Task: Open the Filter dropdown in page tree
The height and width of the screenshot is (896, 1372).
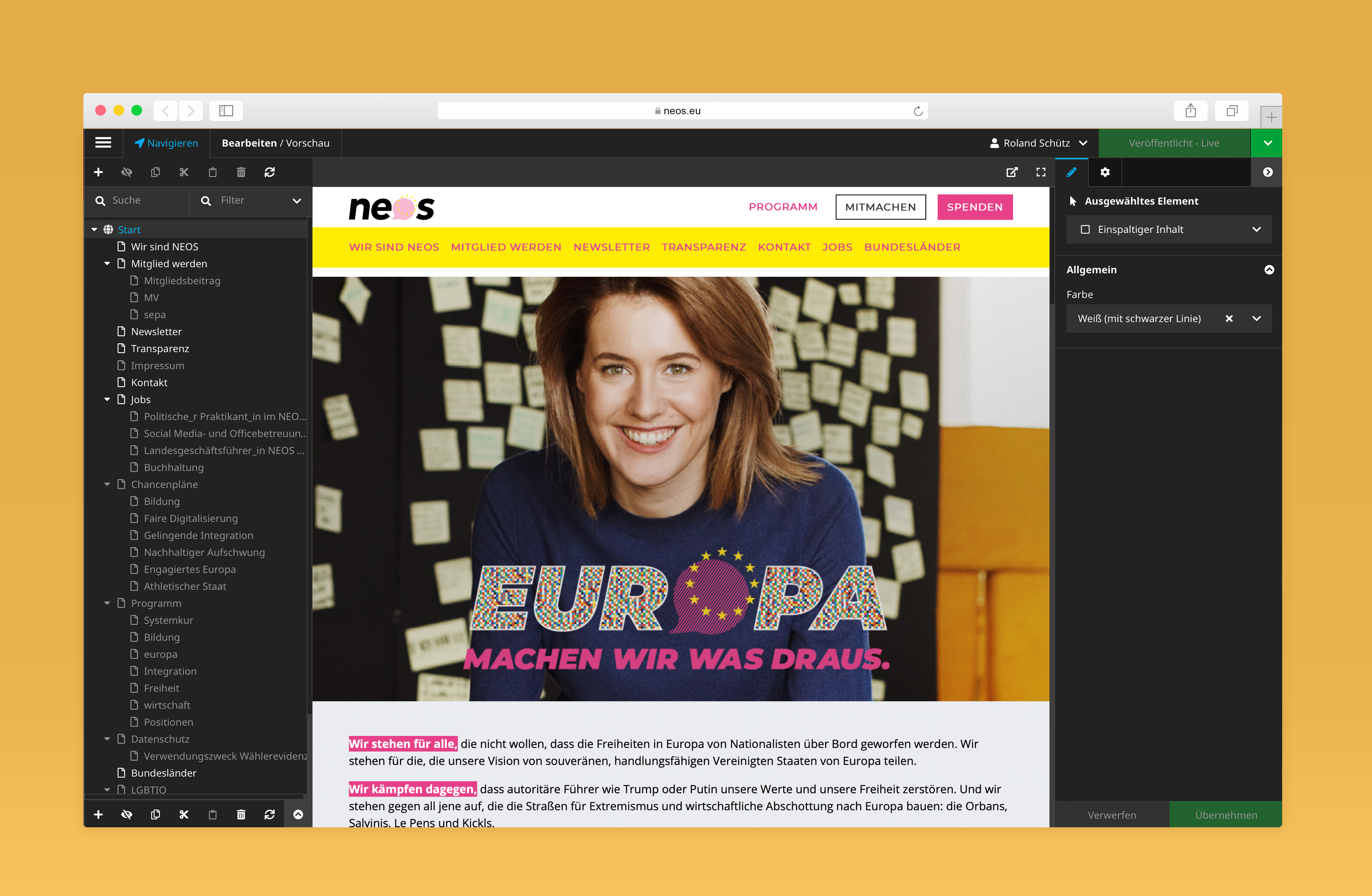Action: [x=251, y=200]
